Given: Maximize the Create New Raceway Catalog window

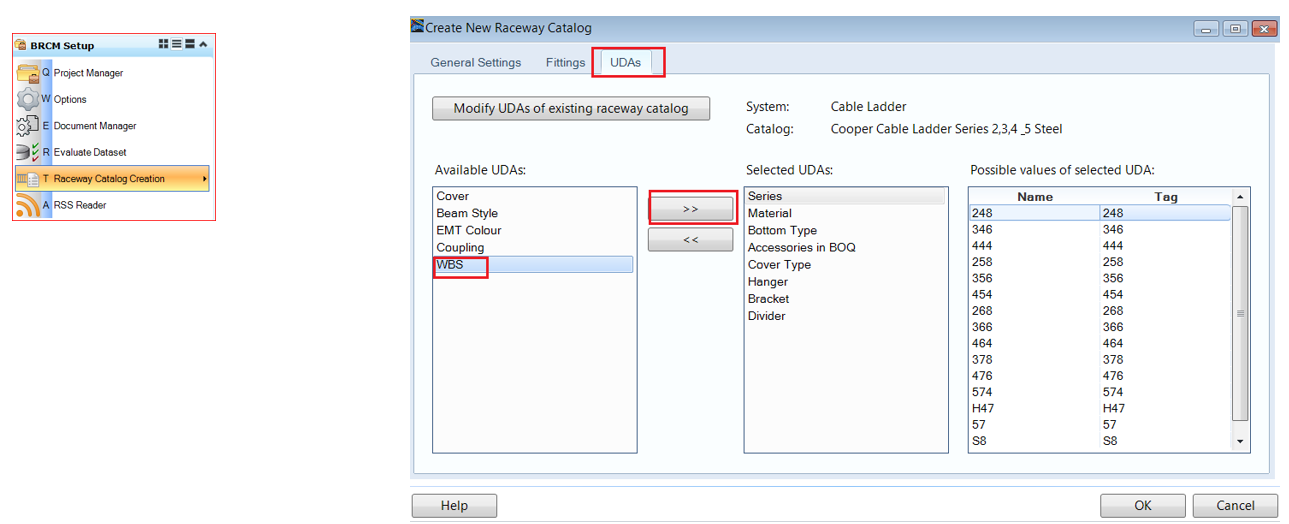Looking at the screenshot, I should [x=1235, y=28].
